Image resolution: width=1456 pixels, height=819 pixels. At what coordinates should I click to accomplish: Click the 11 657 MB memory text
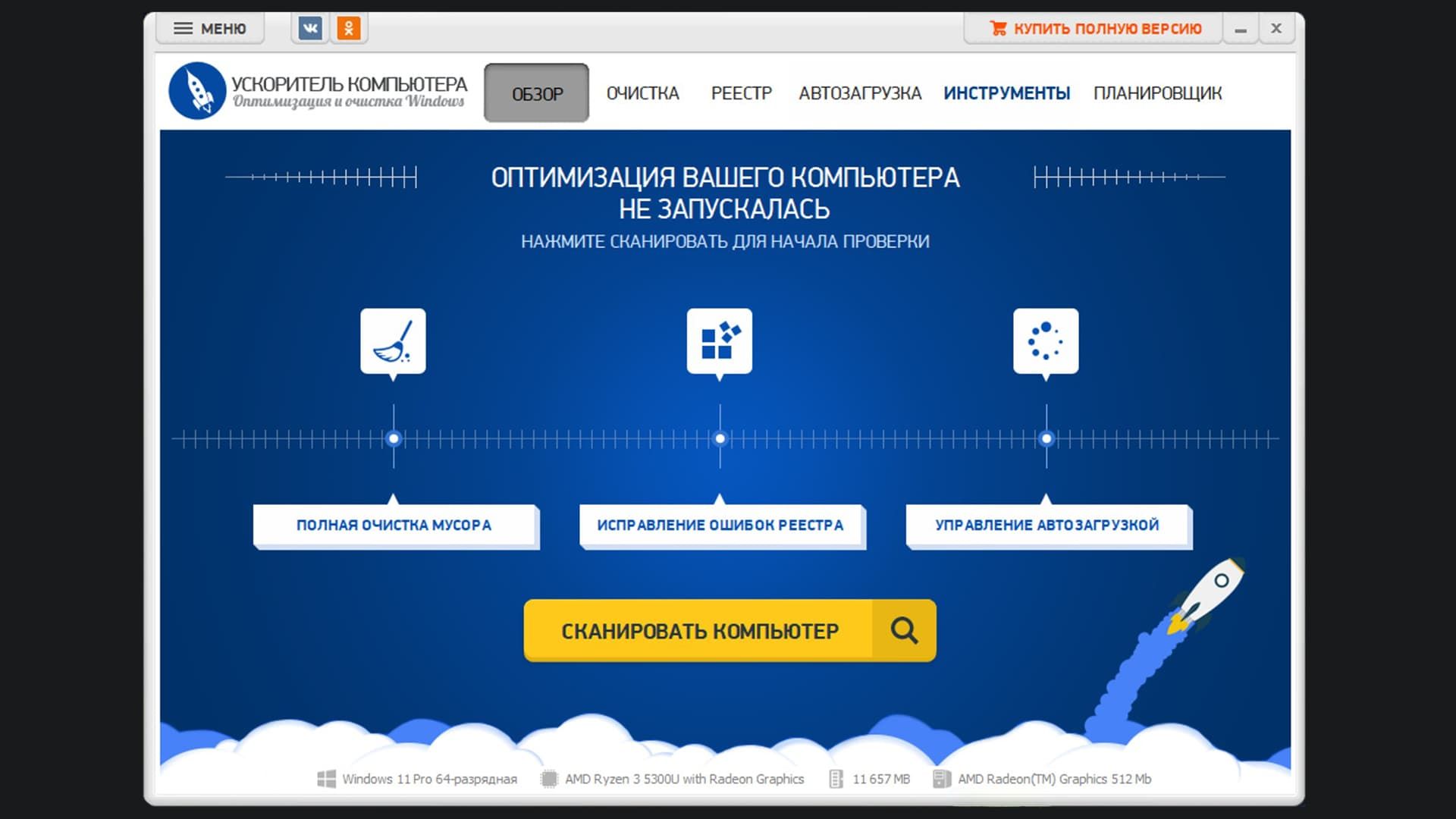pyautogui.click(x=881, y=779)
